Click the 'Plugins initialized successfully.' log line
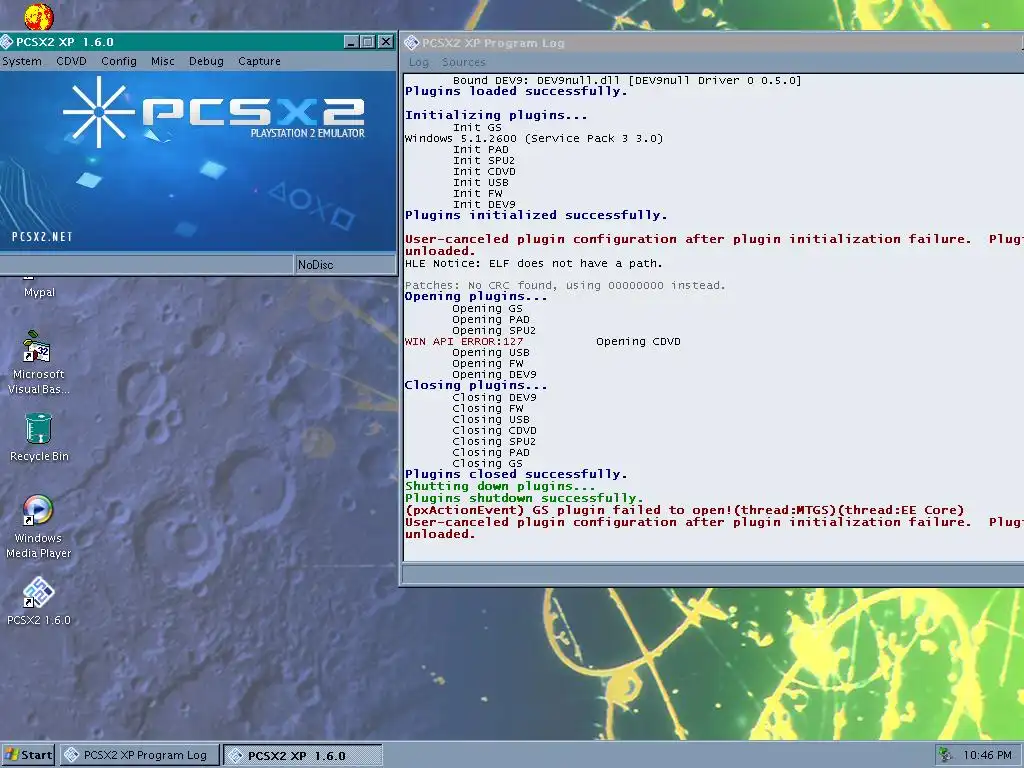Viewport: 1024px width, 768px height. tap(536, 215)
